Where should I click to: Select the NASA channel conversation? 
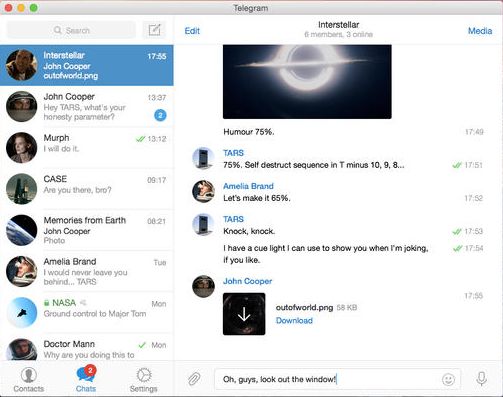[x=87, y=313]
